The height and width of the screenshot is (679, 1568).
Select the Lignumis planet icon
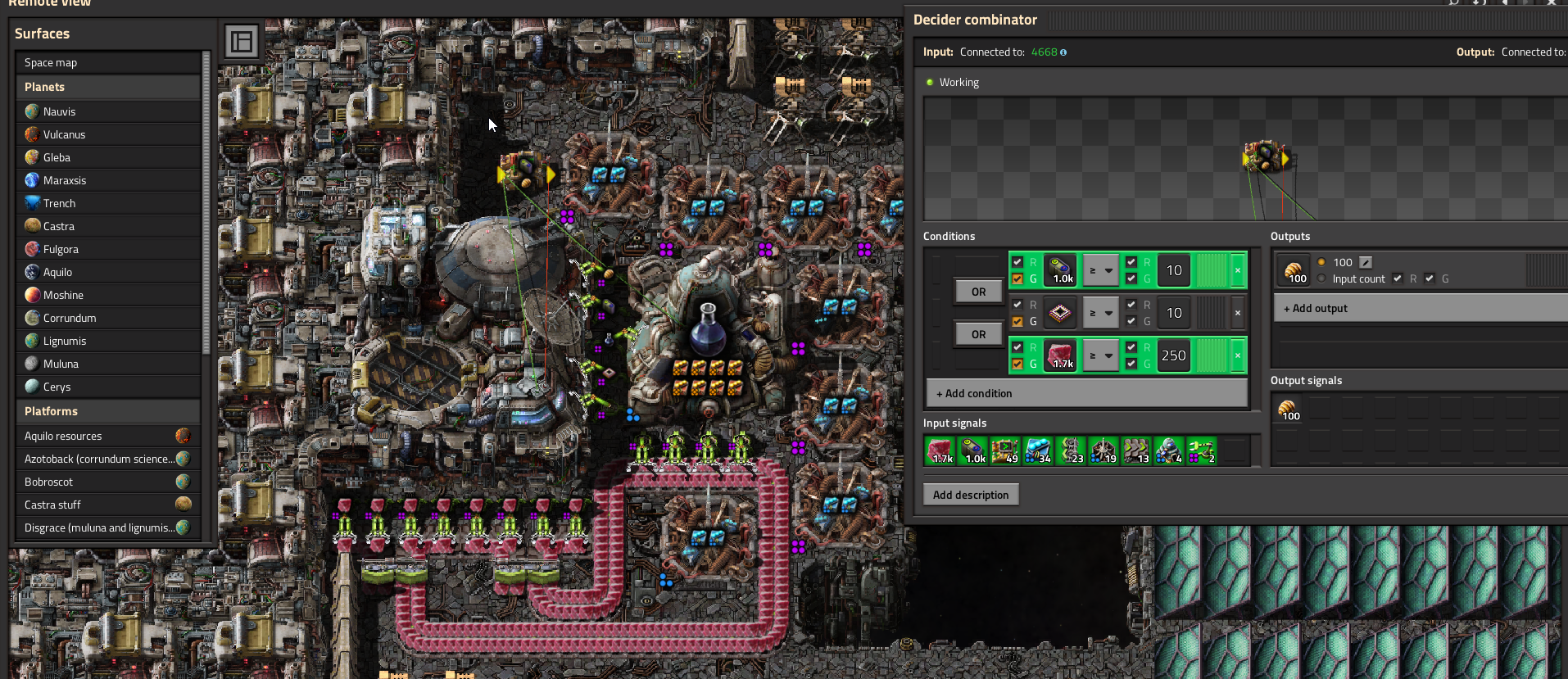pos(32,341)
